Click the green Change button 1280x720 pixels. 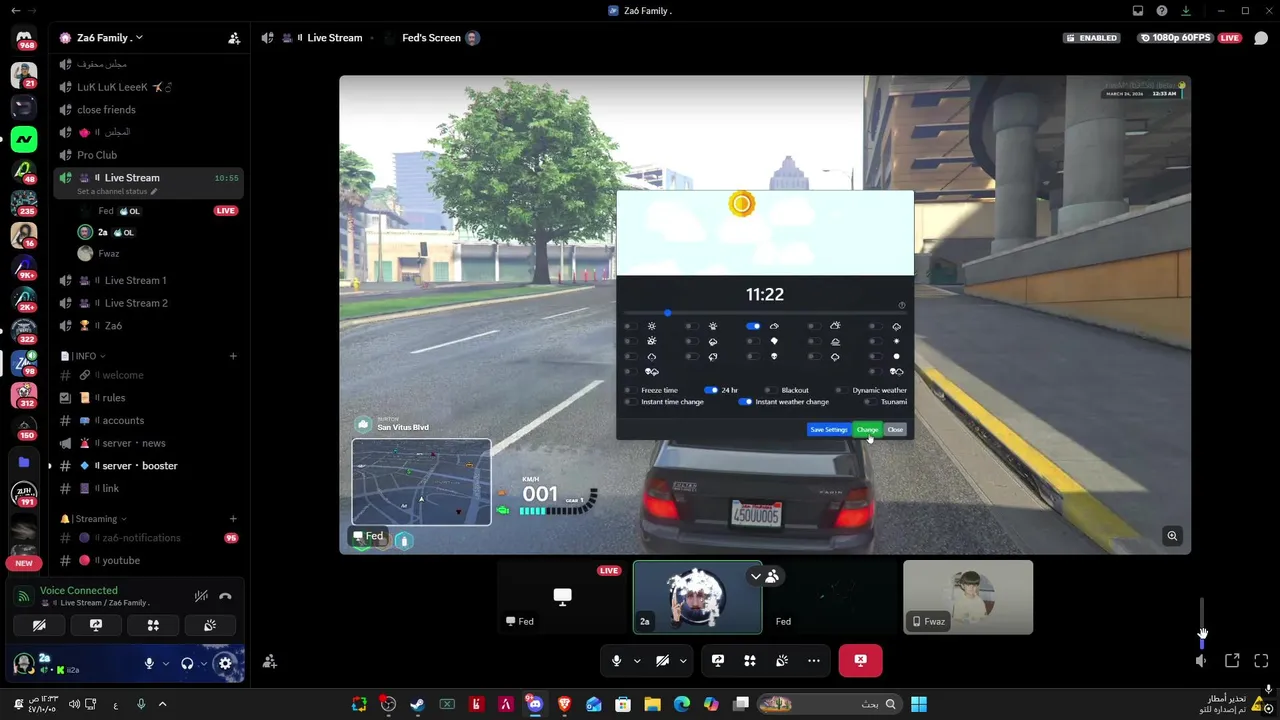[x=867, y=430]
